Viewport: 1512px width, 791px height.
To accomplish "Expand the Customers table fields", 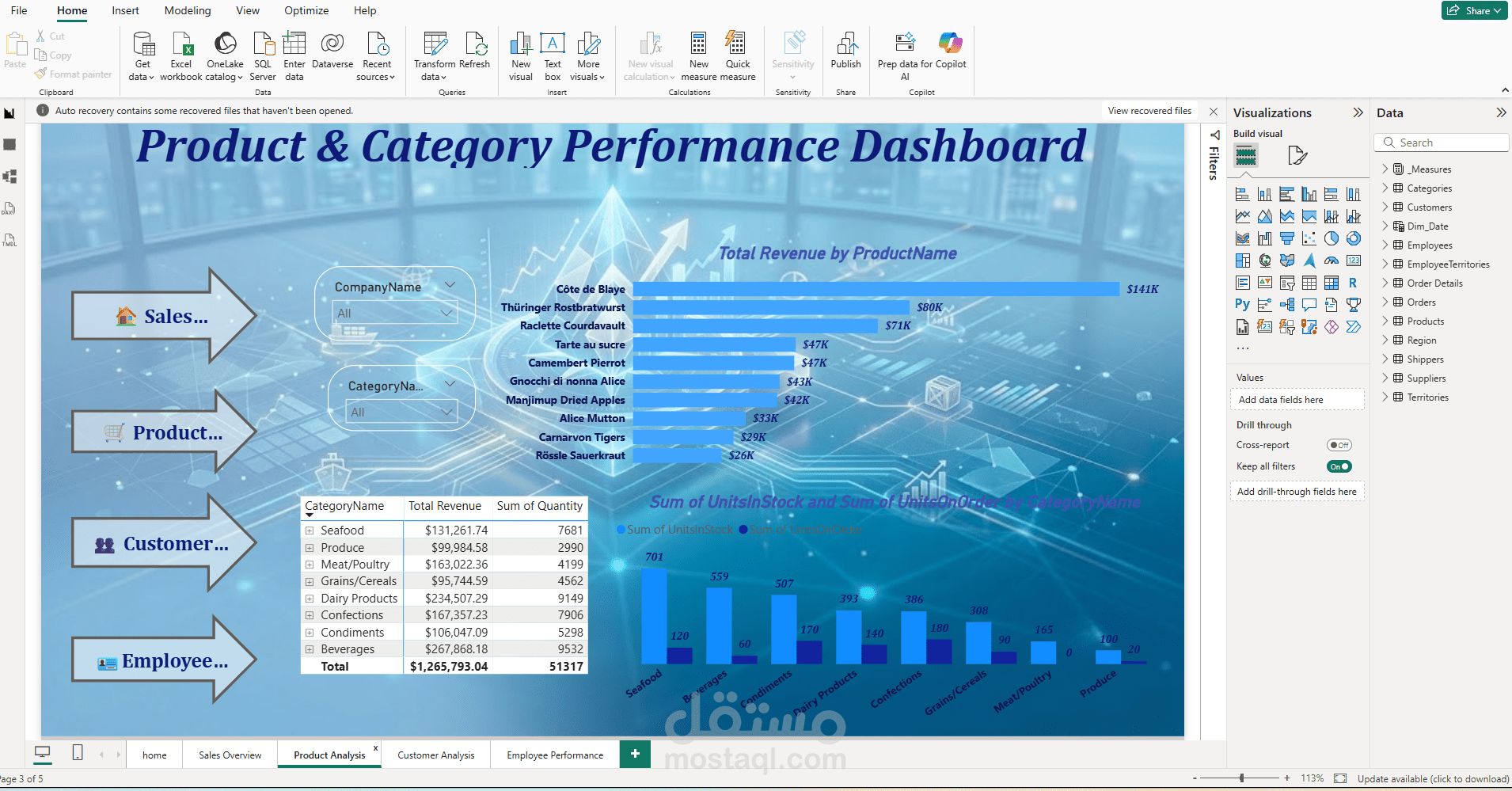I will pos(1385,207).
